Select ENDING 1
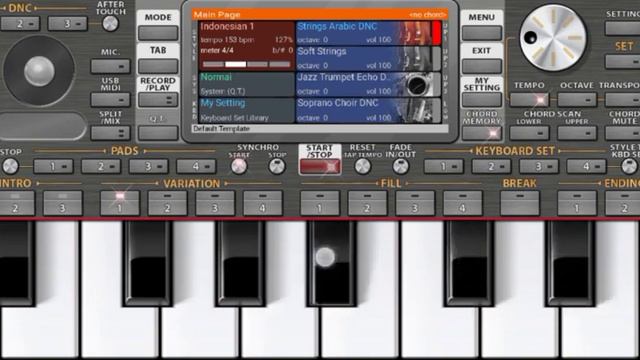This screenshot has width=640, height=360. click(577, 203)
